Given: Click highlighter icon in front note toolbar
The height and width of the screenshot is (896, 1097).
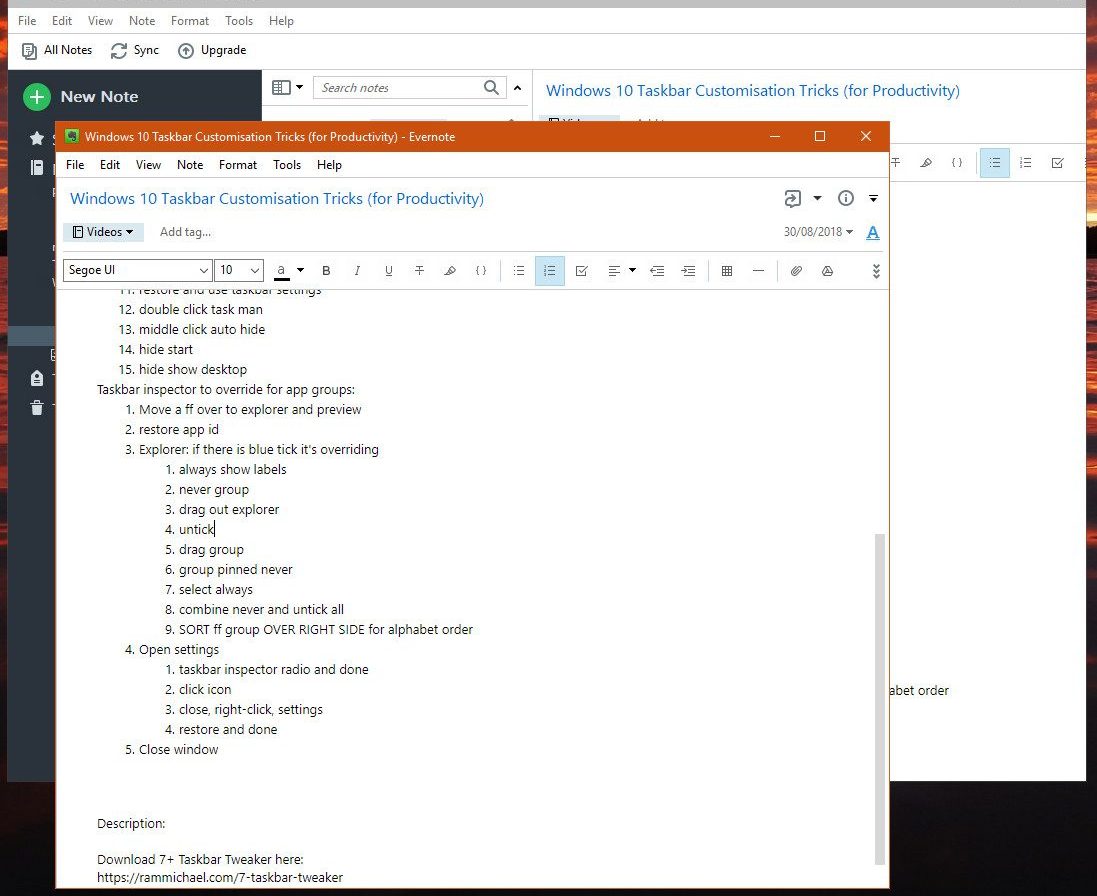Looking at the screenshot, I should (450, 271).
